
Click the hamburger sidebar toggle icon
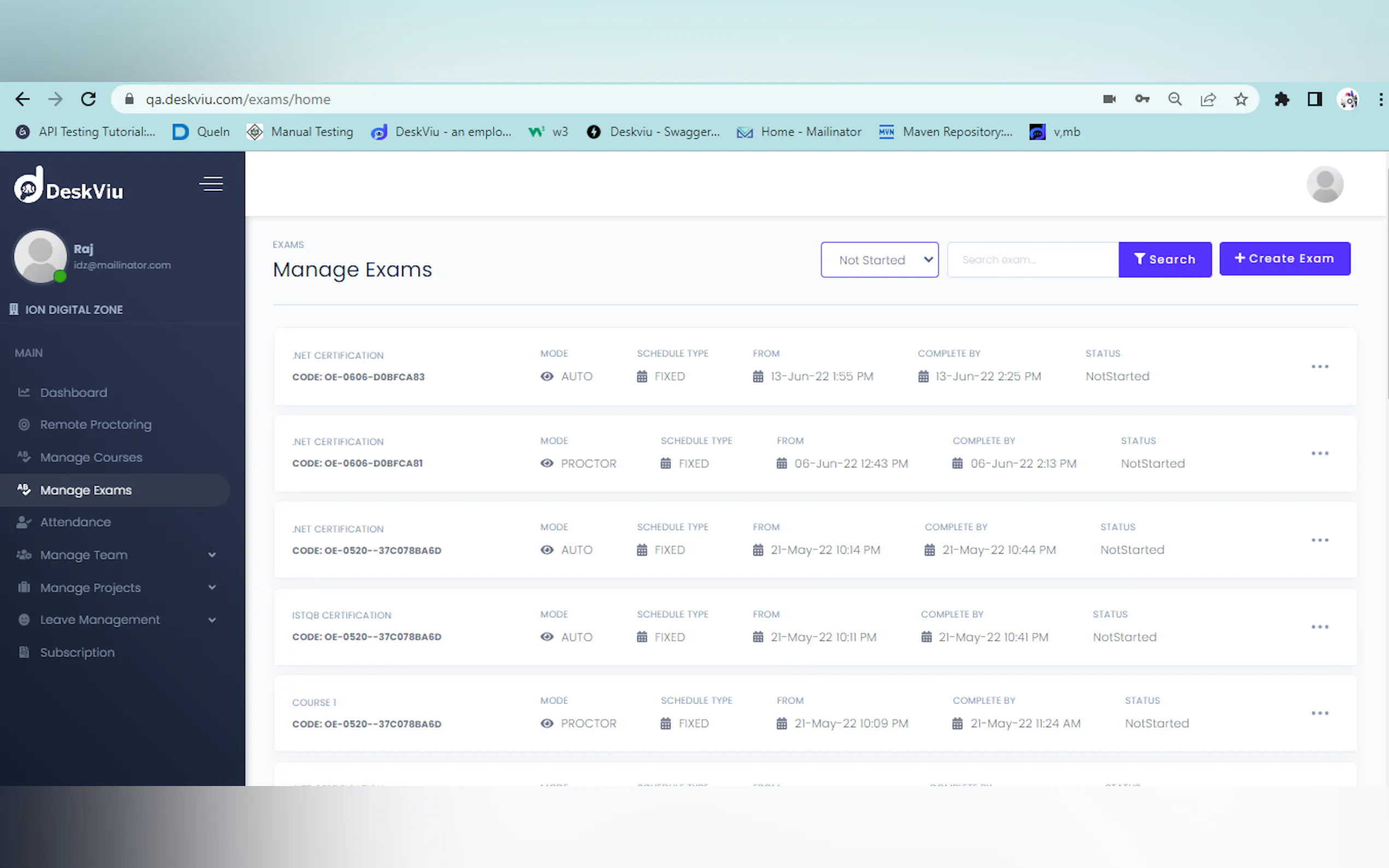point(211,184)
